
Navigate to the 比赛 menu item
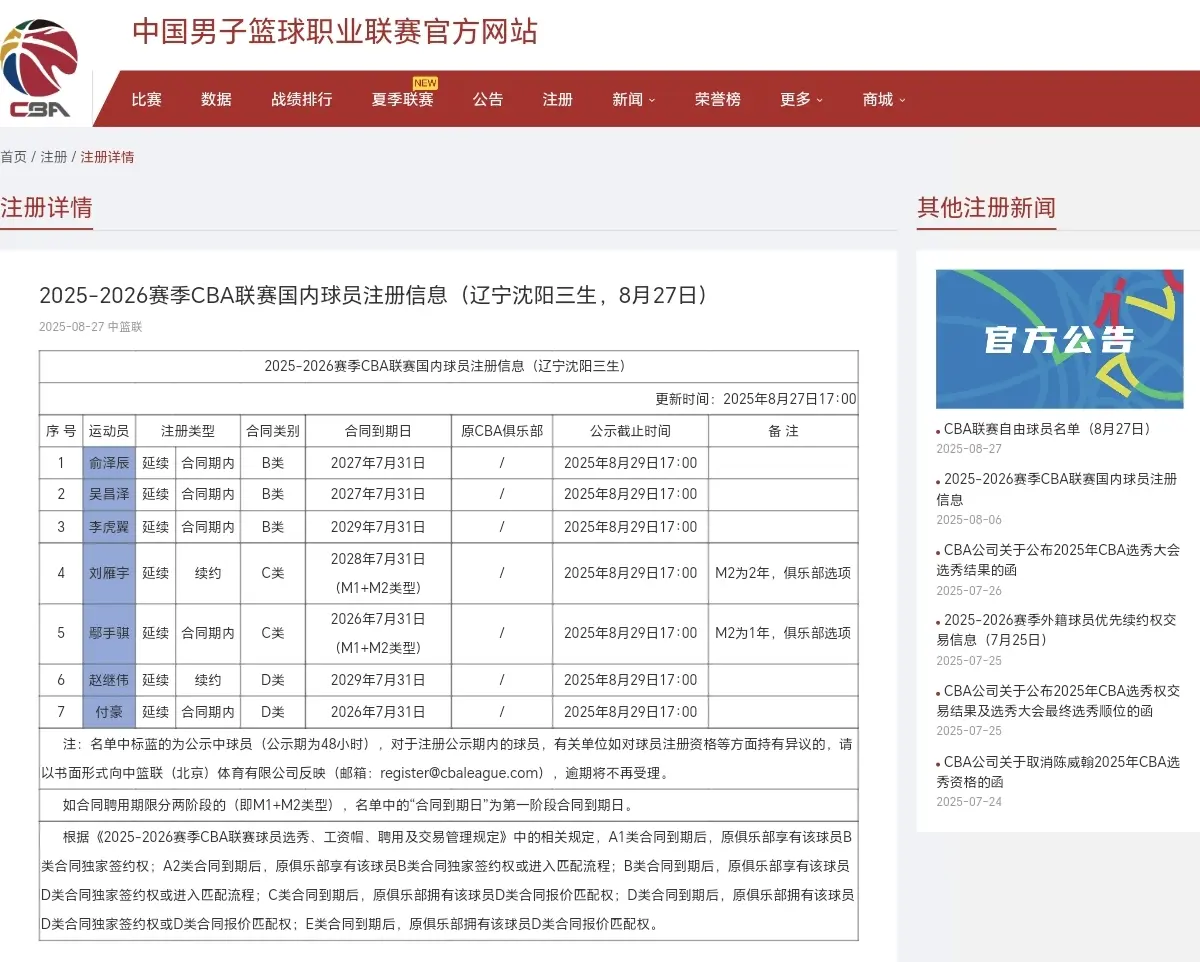[146, 99]
